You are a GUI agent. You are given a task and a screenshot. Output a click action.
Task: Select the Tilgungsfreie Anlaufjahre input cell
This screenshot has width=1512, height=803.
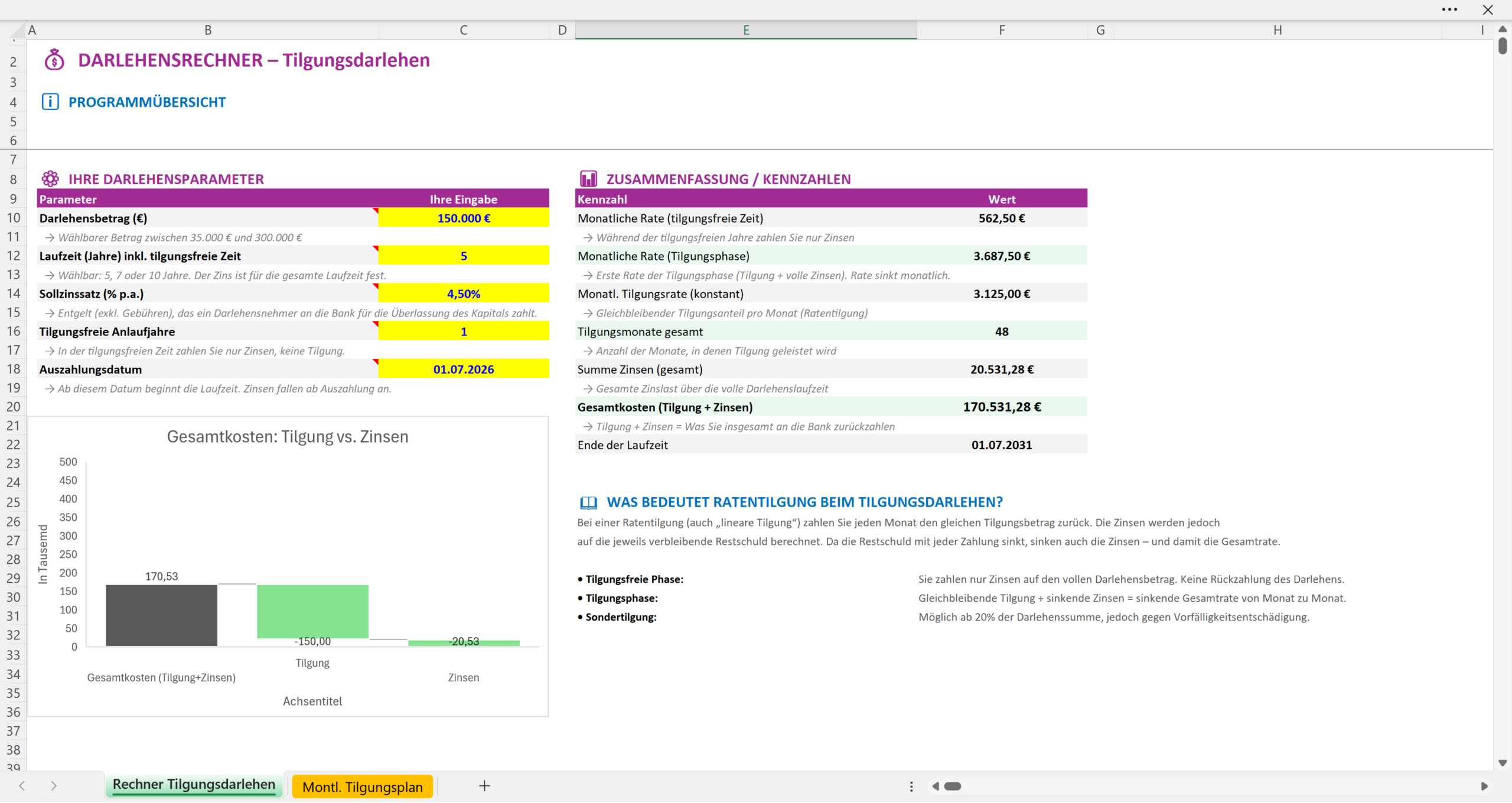463,331
